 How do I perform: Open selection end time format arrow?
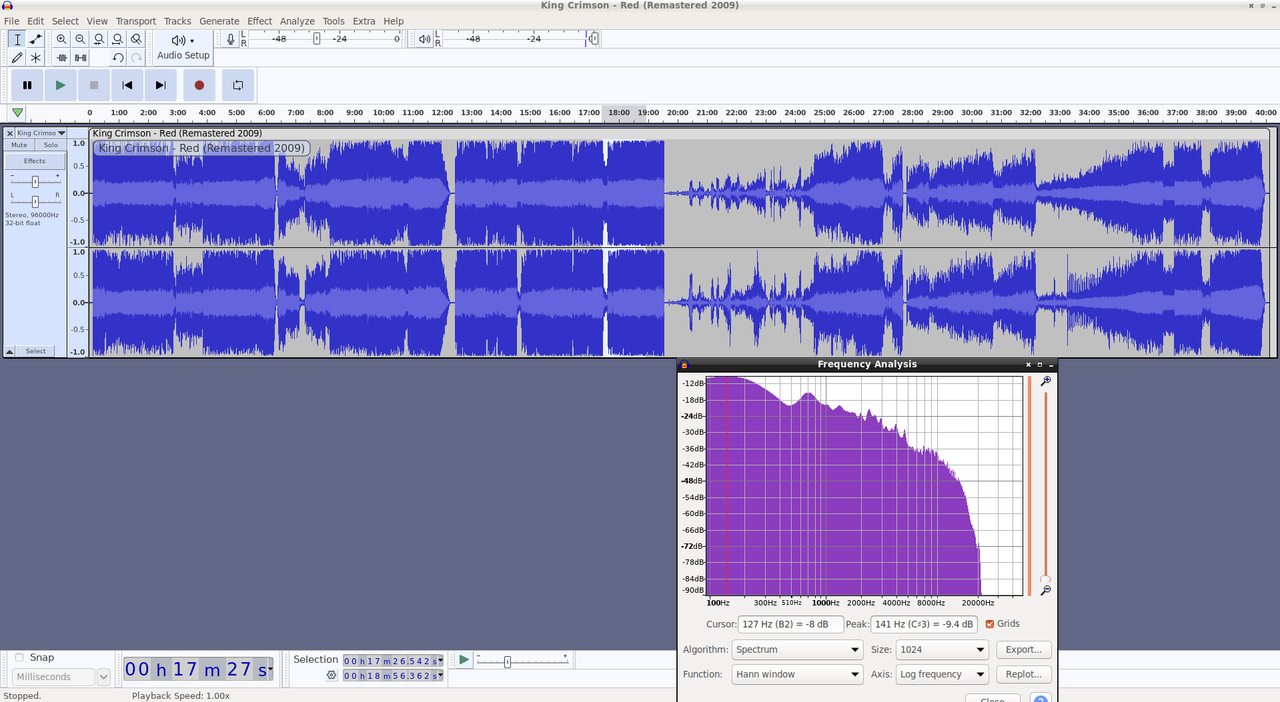coord(440,676)
